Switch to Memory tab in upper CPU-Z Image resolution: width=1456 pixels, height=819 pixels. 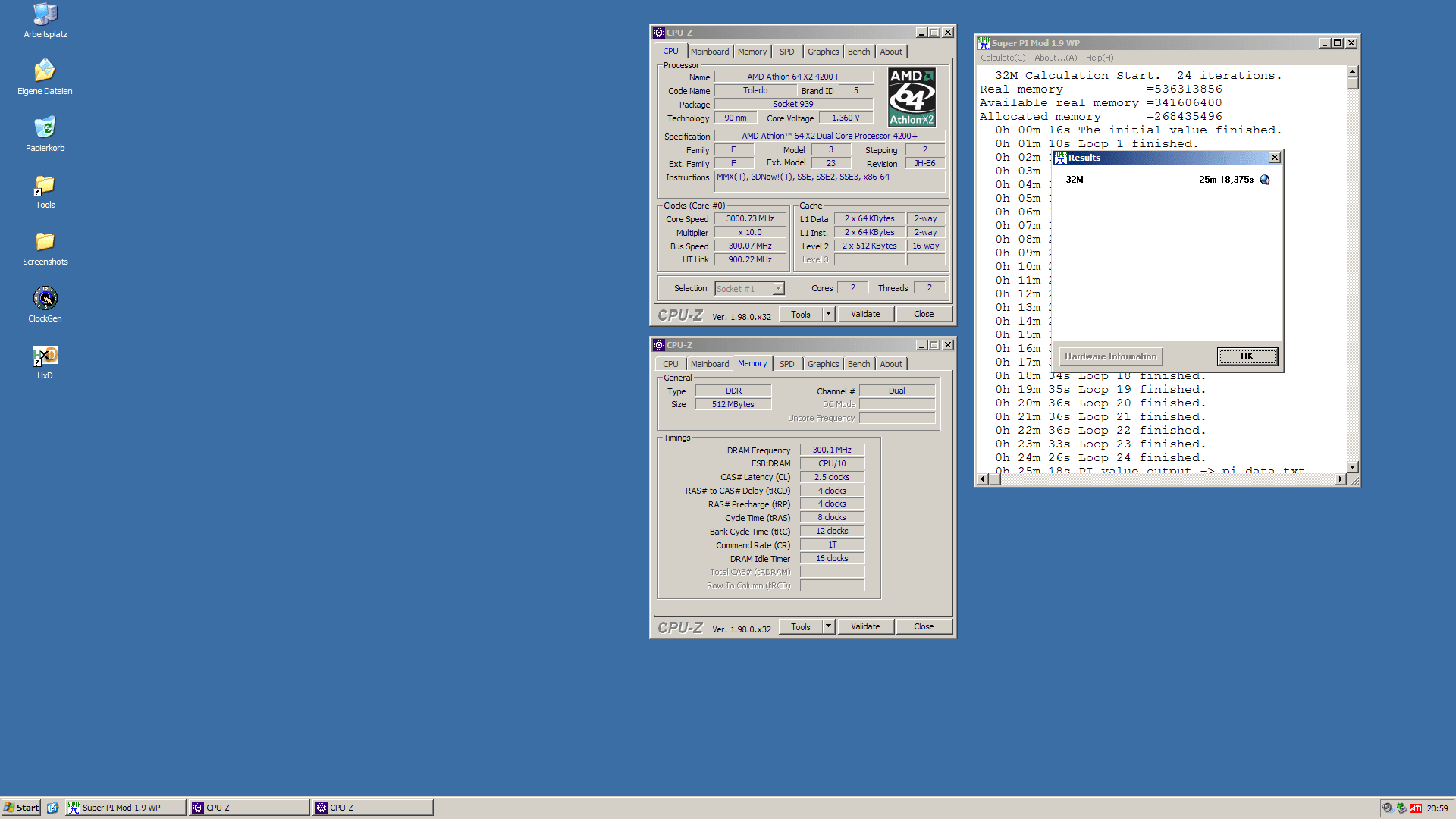752,52
